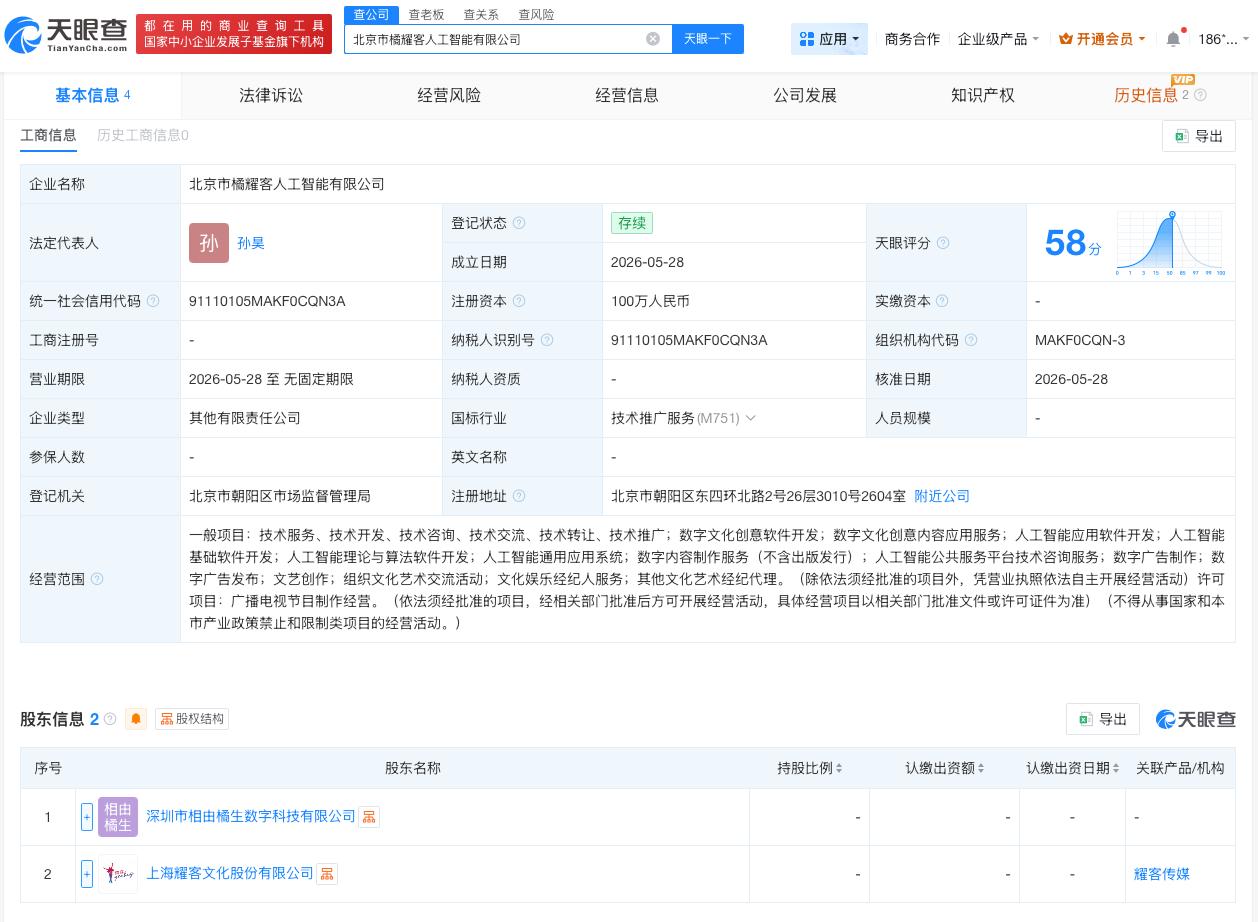This screenshot has height=922, width=1258.
Task: Select the 历史工商信息 sub-tab
Action: [143, 135]
